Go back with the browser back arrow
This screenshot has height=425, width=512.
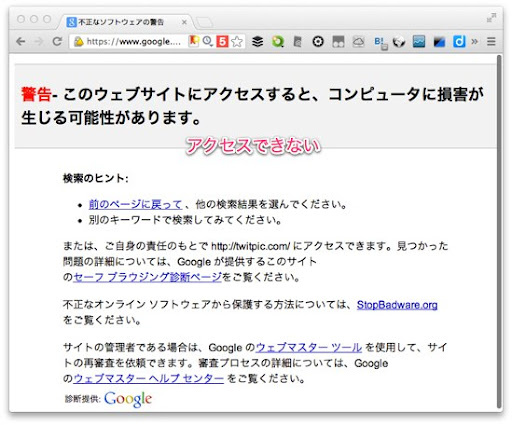click(x=21, y=42)
